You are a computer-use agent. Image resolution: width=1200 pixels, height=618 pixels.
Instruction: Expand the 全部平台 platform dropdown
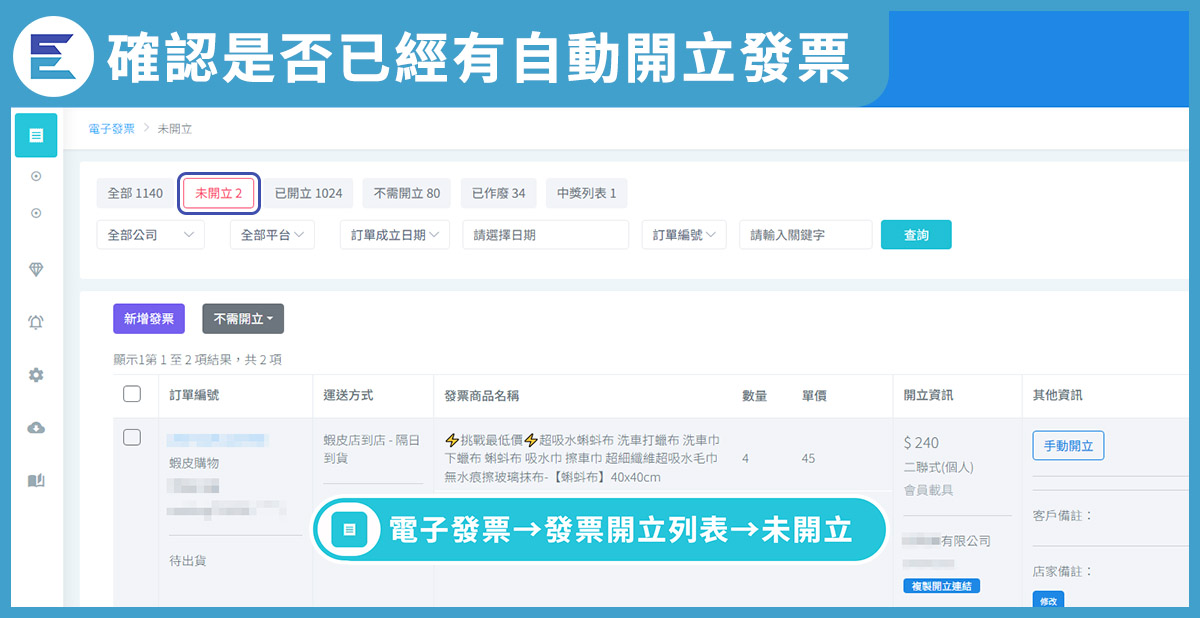pos(272,235)
